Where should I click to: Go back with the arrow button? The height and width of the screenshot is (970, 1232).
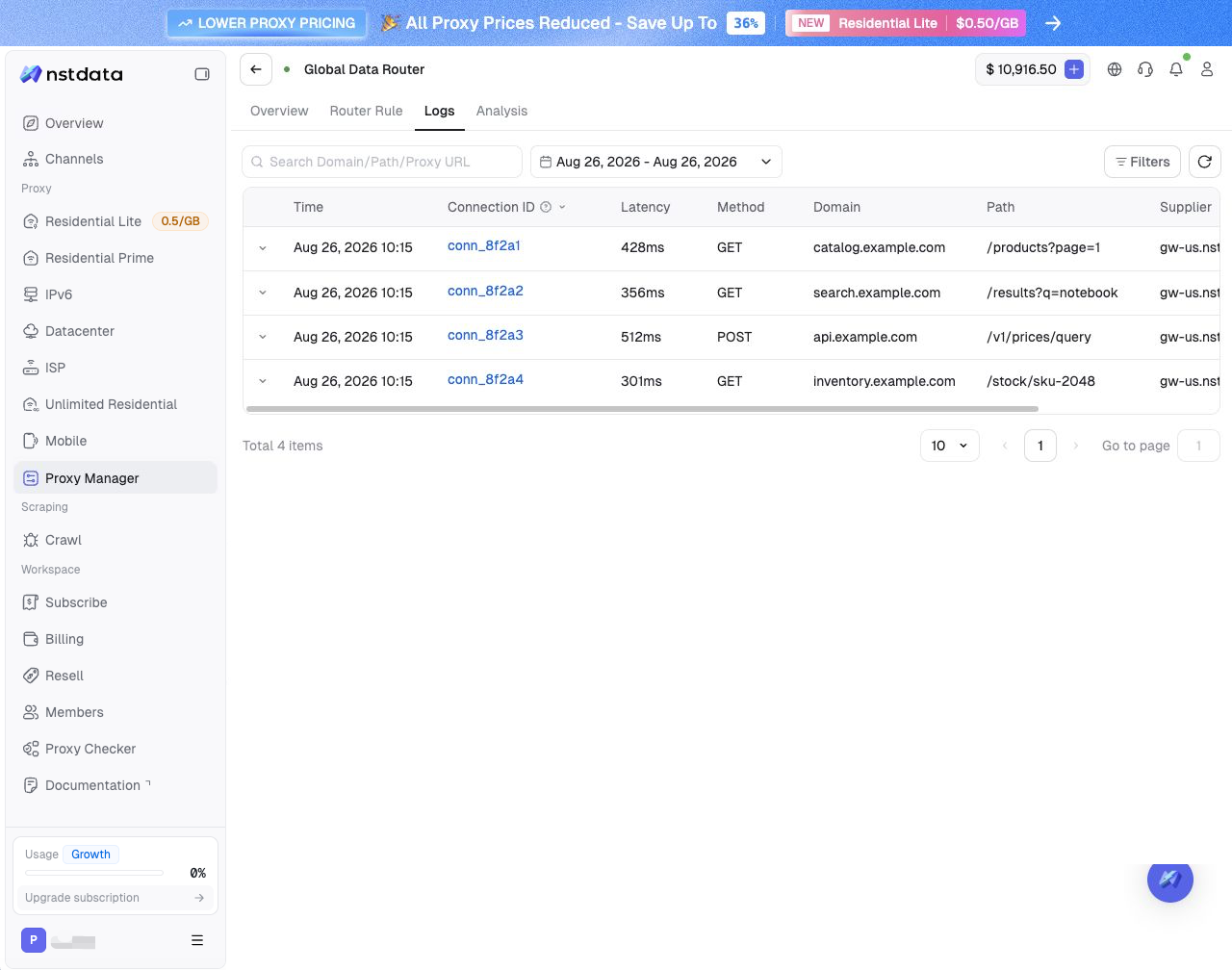256,69
